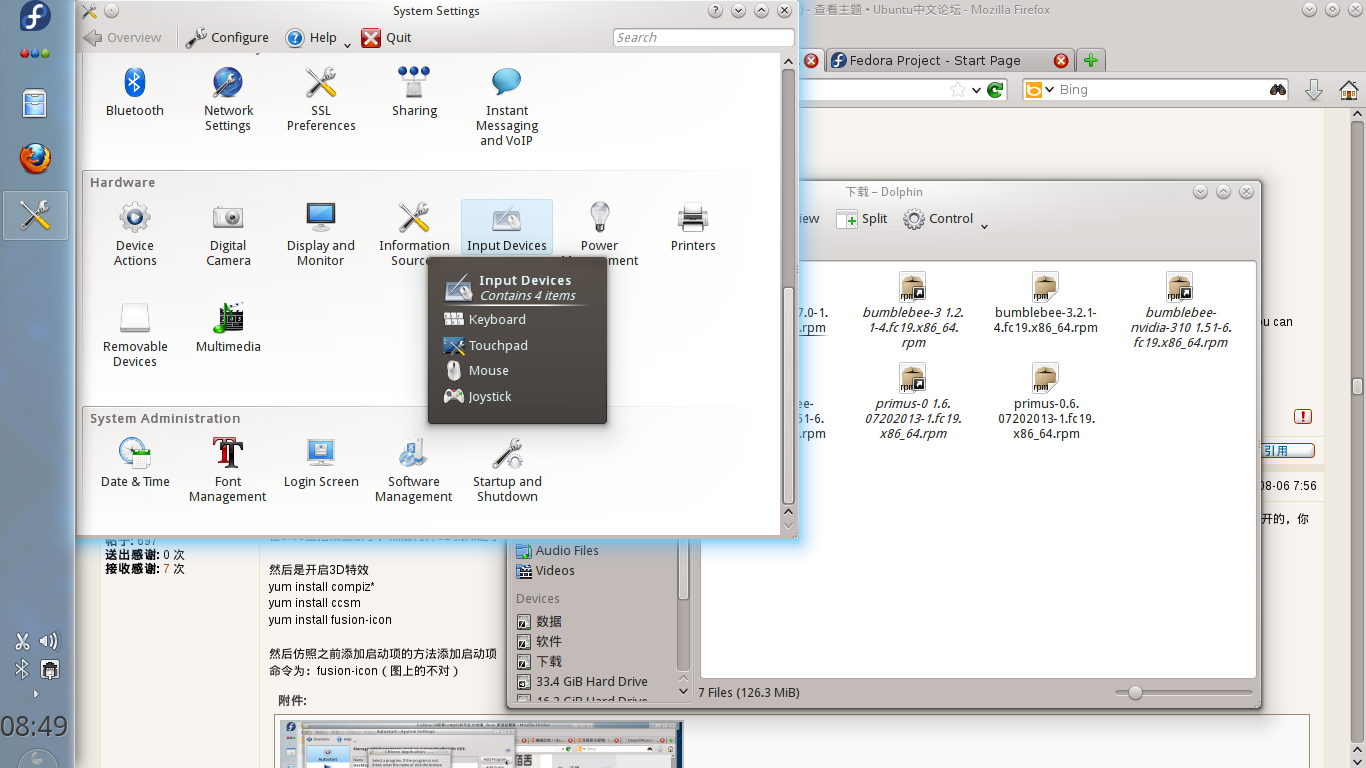The height and width of the screenshot is (768, 1366).
Task: Open 数据 device in Dolphin sidebar
Action: pos(540,621)
